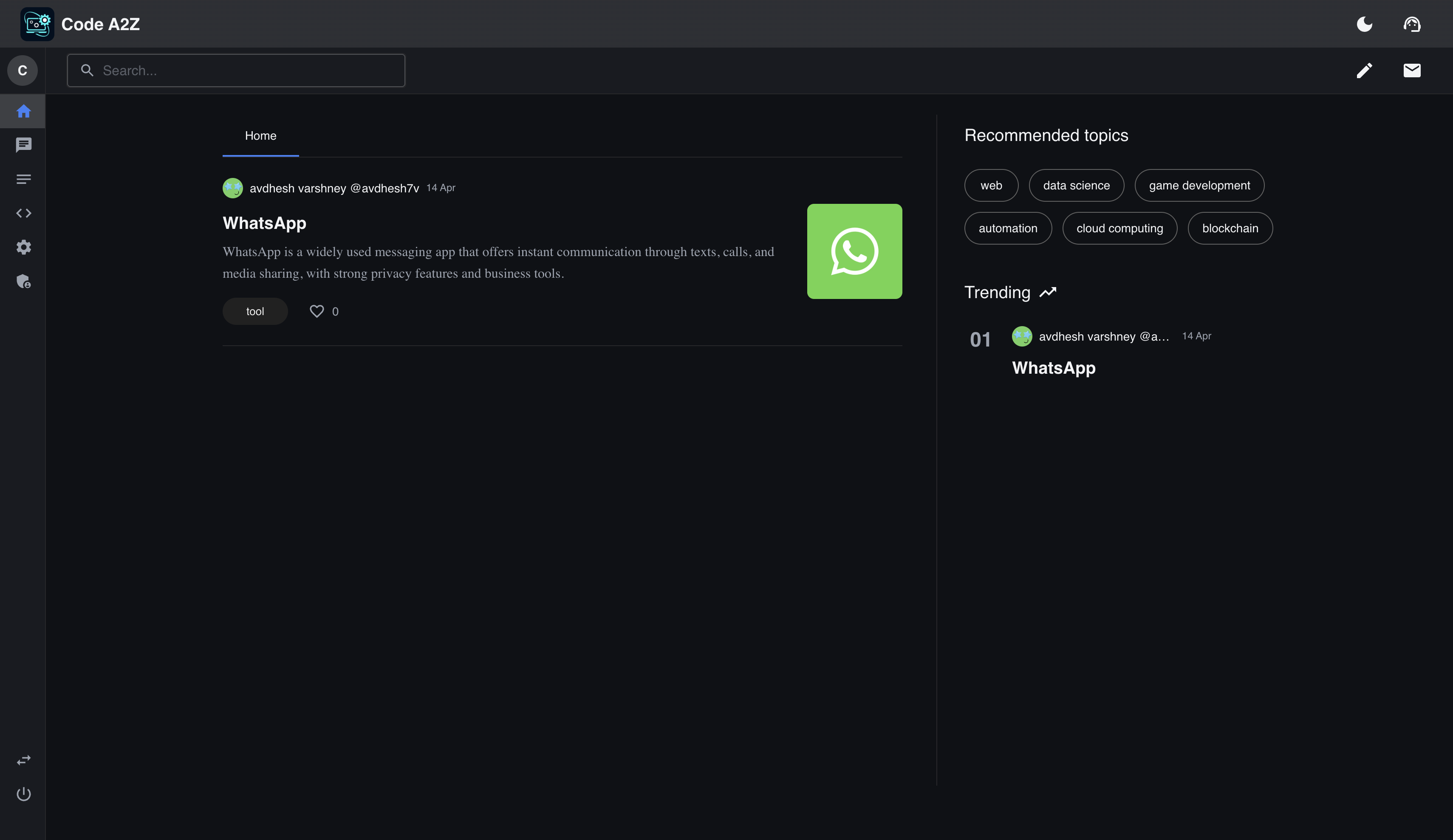Open trending author avatar
Screen dimensions: 1453x840
[x=1022, y=336]
